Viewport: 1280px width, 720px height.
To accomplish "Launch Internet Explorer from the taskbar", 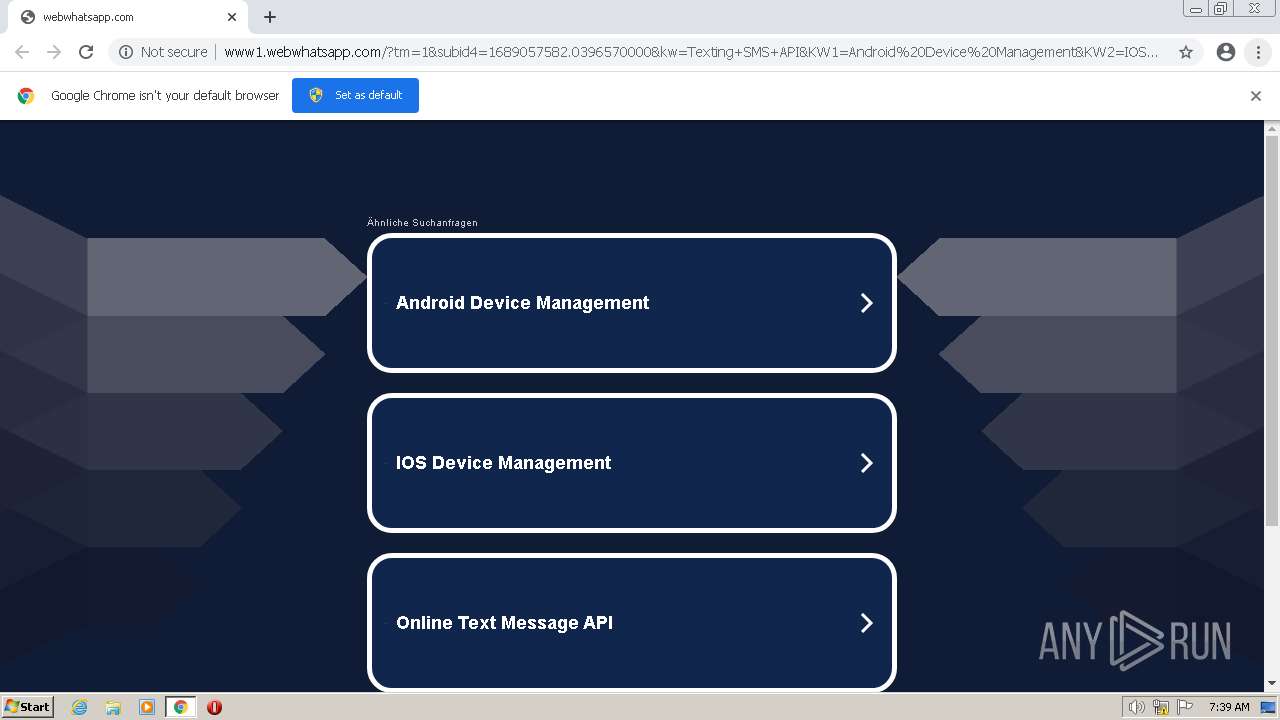I will (80, 707).
